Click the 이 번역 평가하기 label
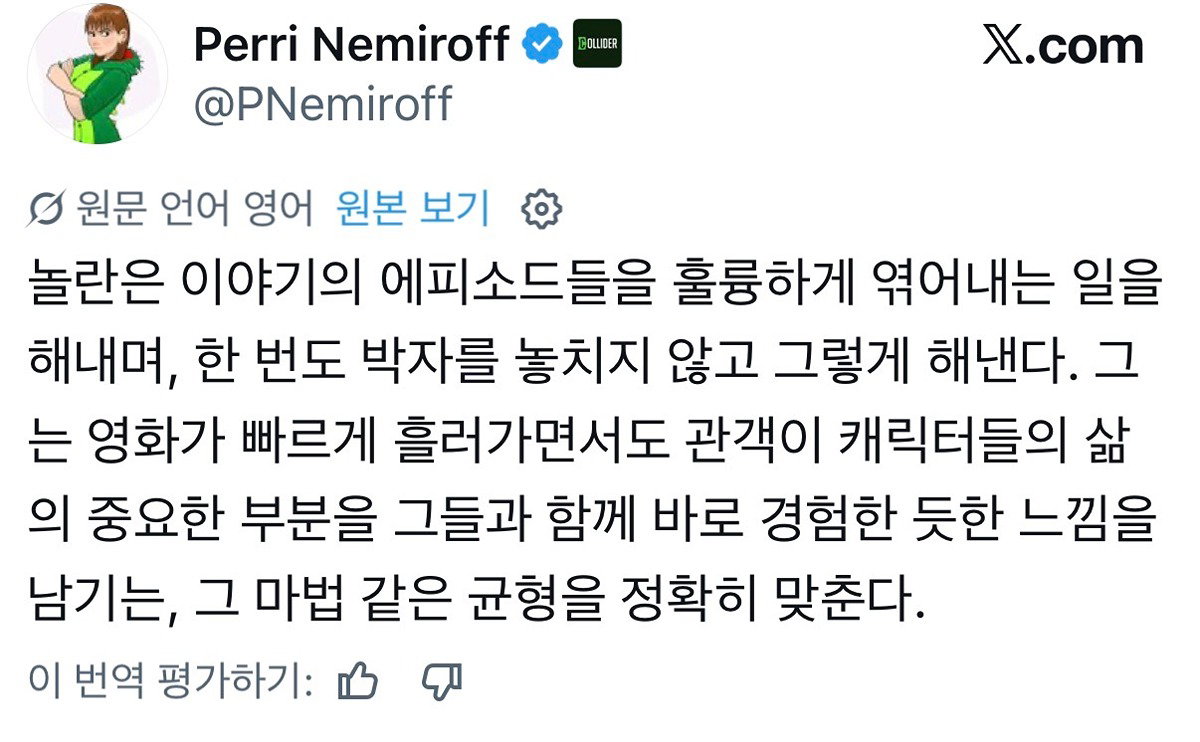1200x742 pixels. 171,682
